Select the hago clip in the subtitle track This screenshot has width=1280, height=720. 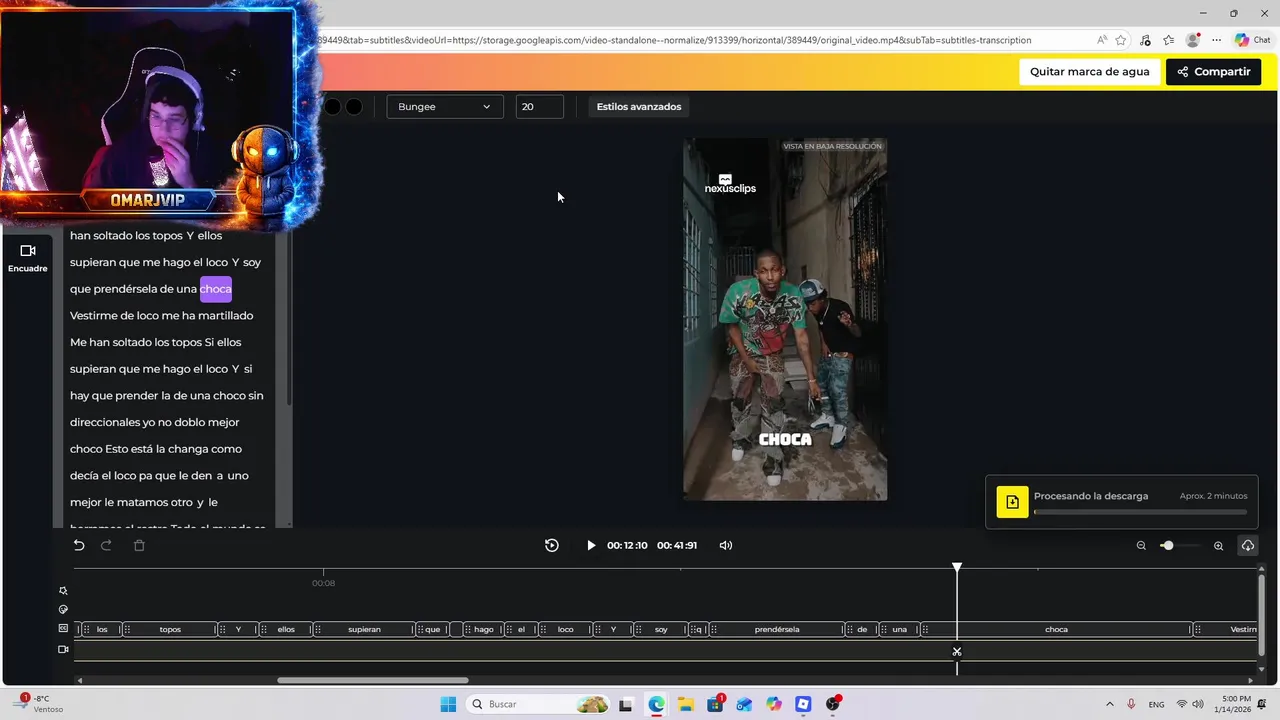coord(484,629)
